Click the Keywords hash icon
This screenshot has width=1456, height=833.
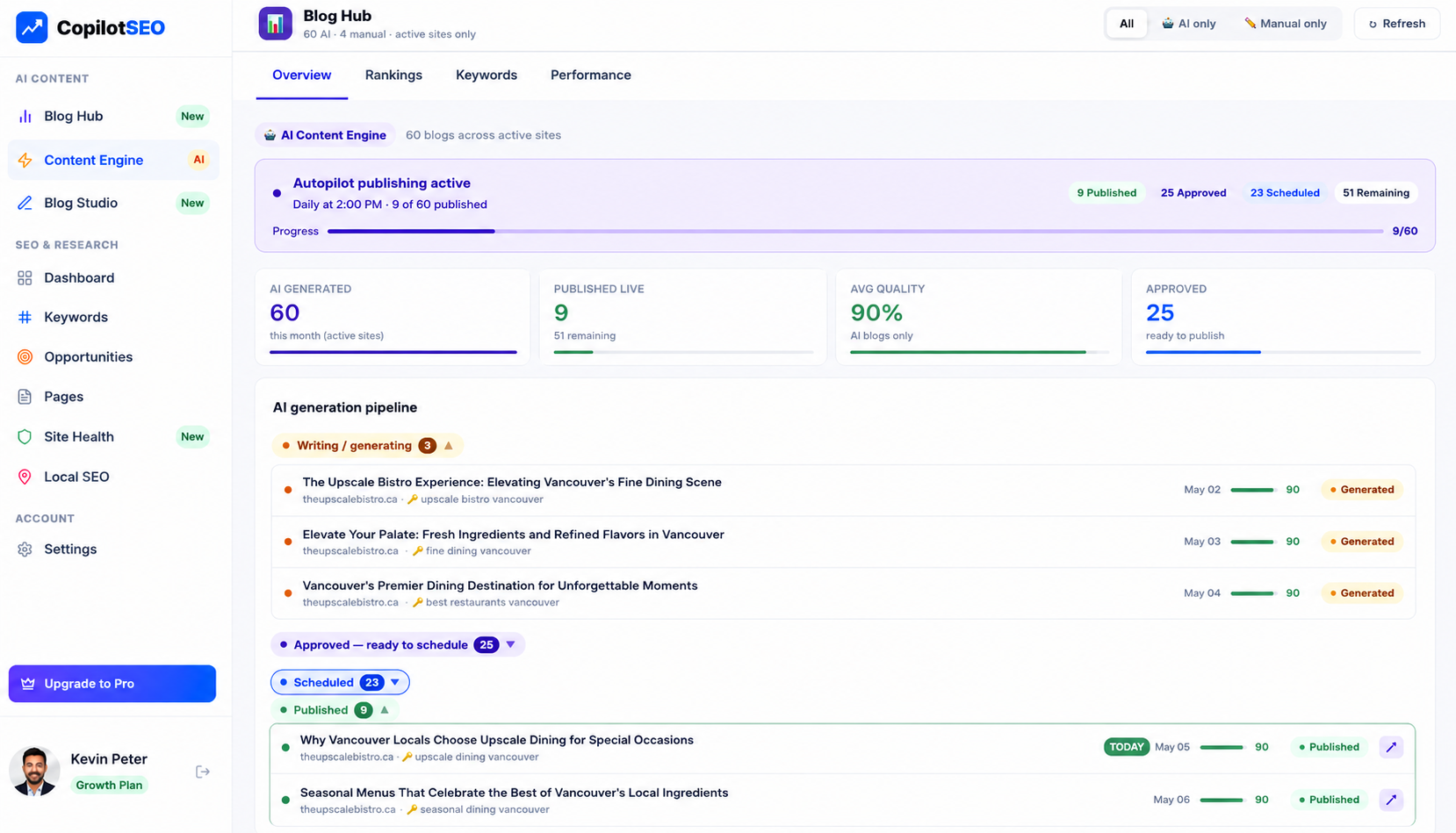(25, 317)
